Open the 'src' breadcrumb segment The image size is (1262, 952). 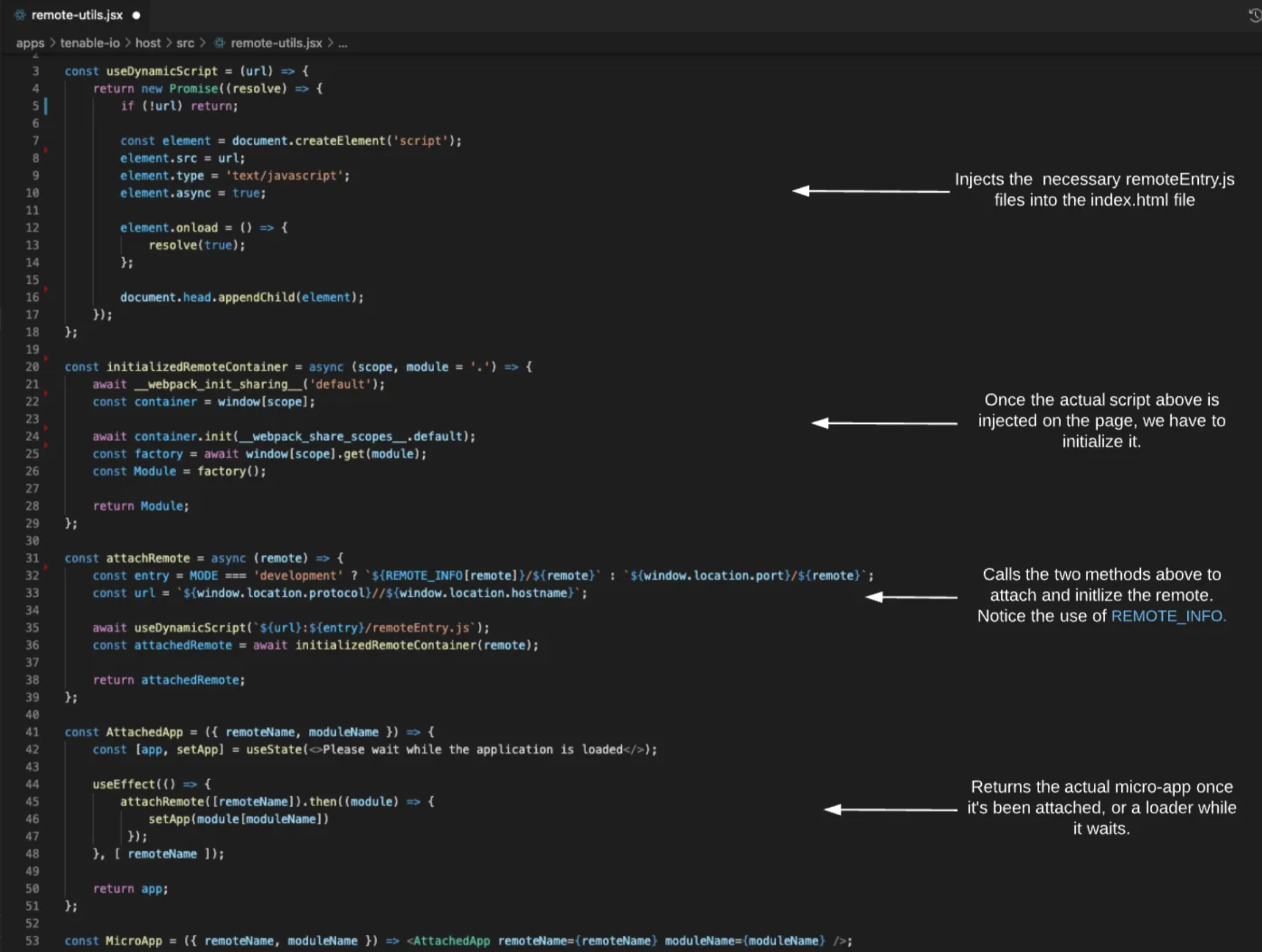185,43
